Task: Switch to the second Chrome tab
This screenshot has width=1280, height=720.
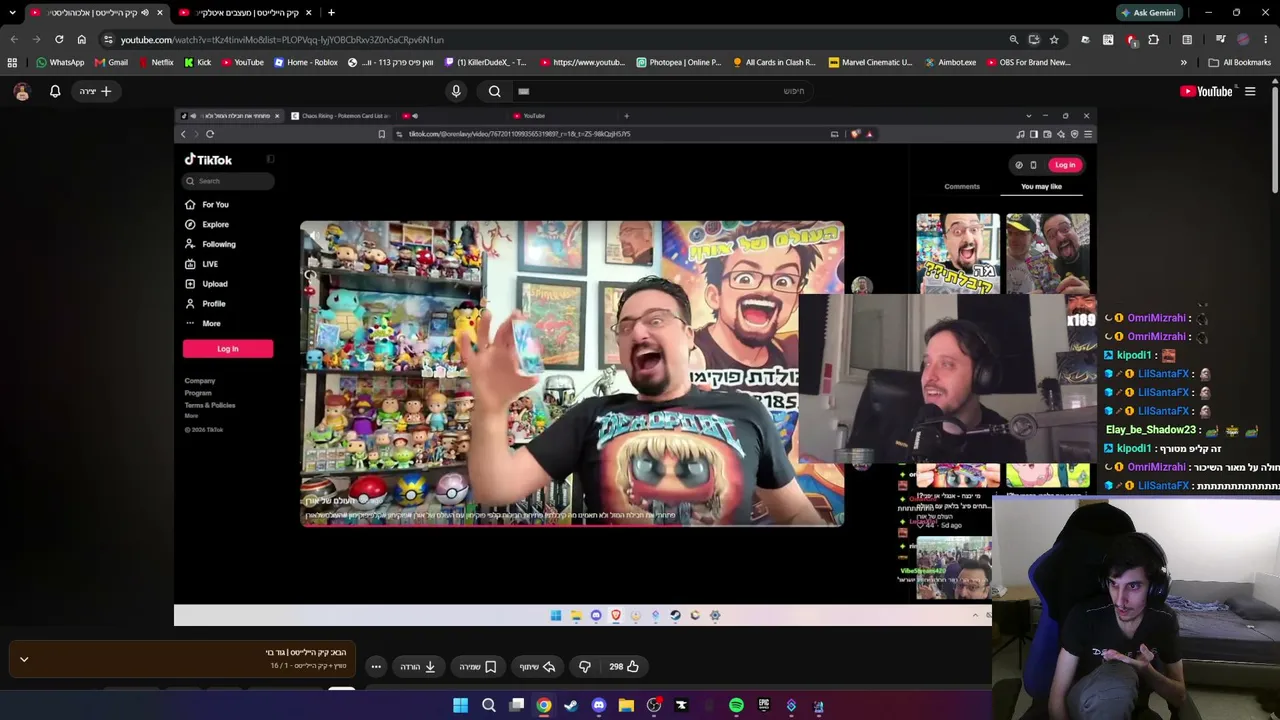Action: [x=246, y=13]
